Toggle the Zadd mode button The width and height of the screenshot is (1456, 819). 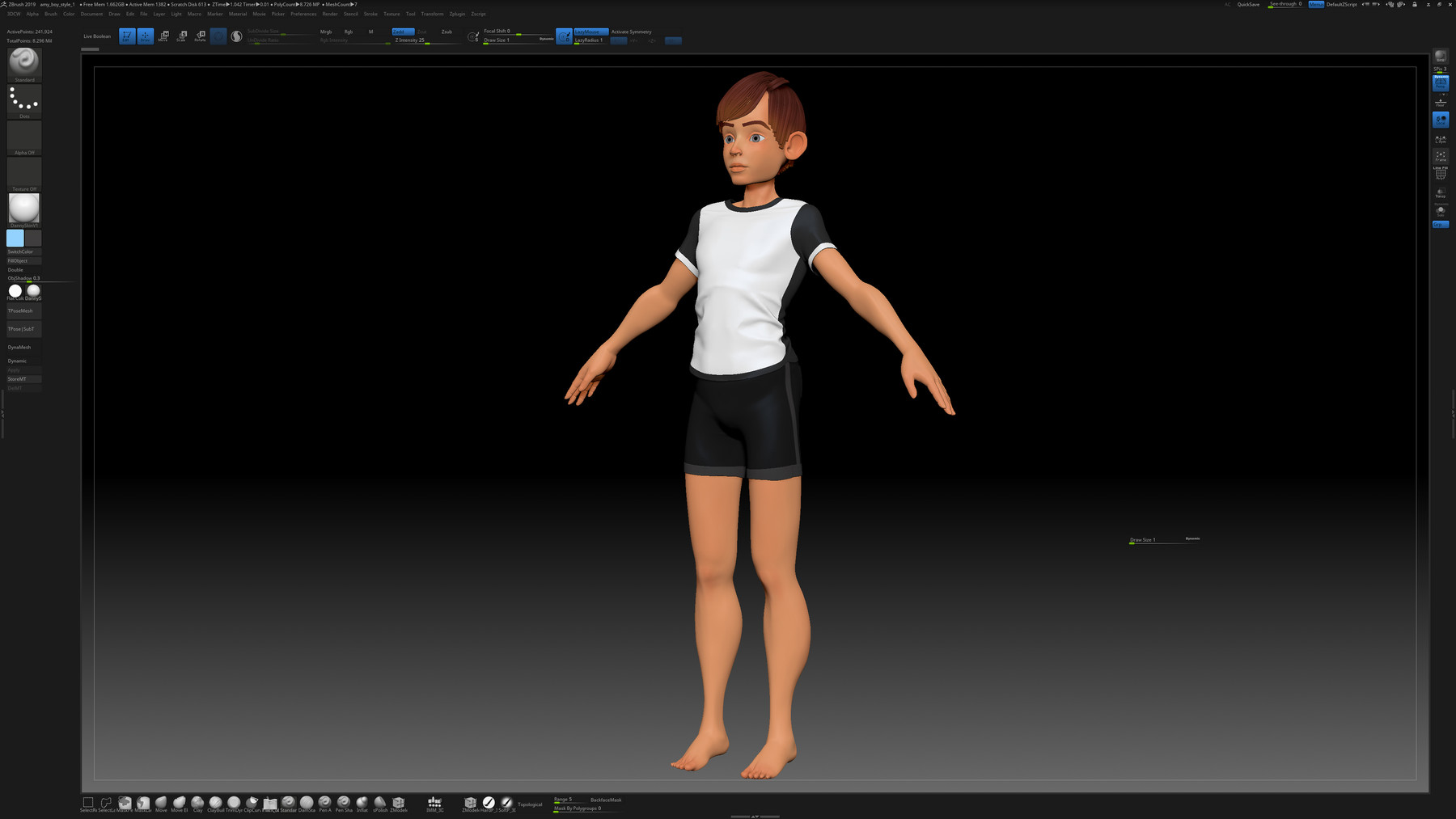pyautogui.click(x=402, y=32)
